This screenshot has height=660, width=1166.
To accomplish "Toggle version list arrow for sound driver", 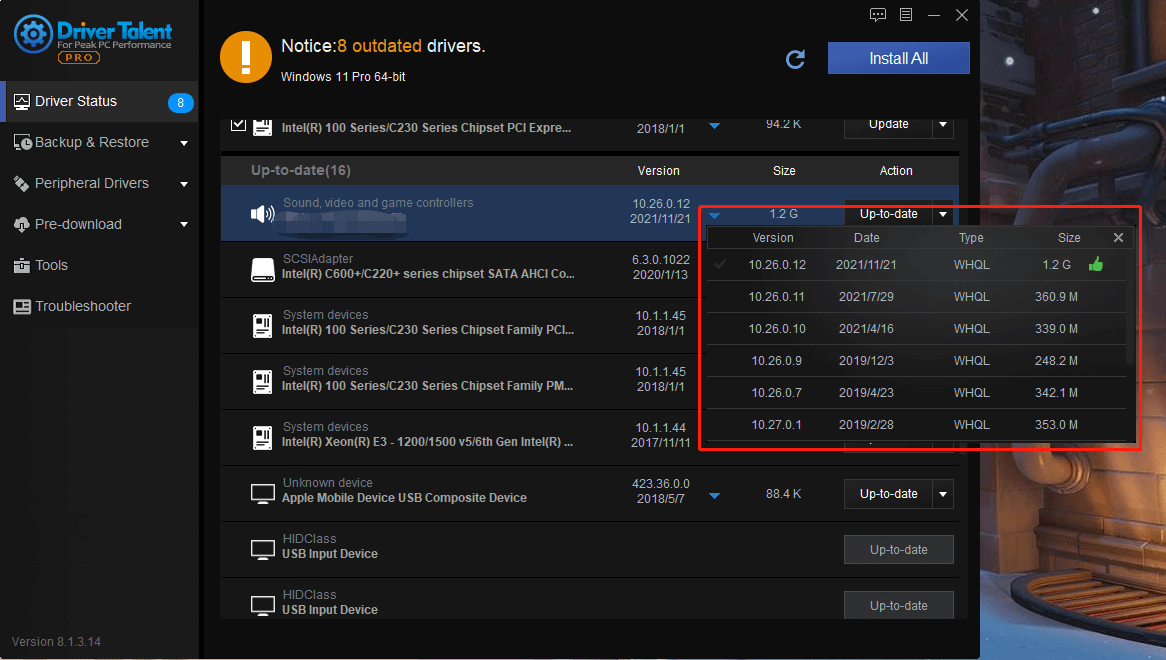I will point(715,216).
